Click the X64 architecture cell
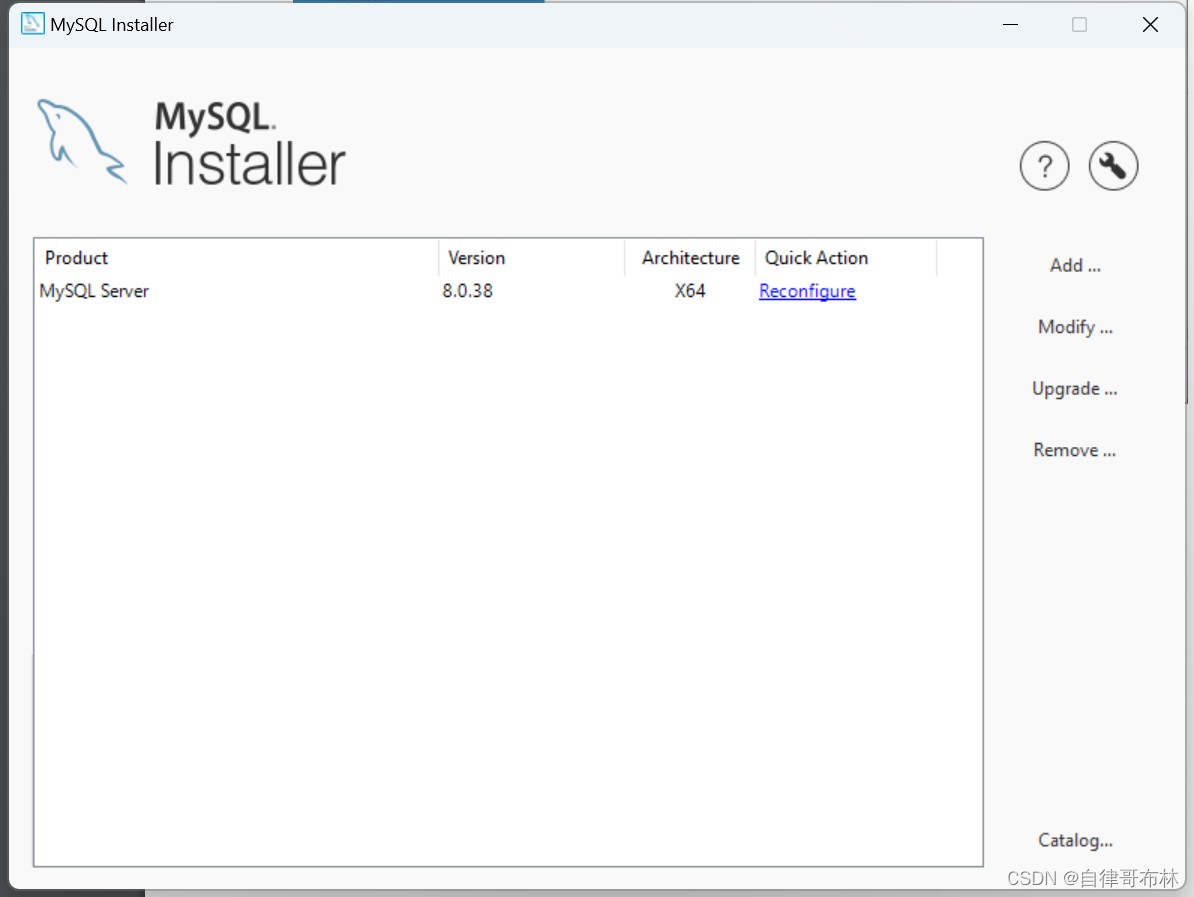Screen dimensions: 1194x897 pyautogui.click(x=690, y=291)
